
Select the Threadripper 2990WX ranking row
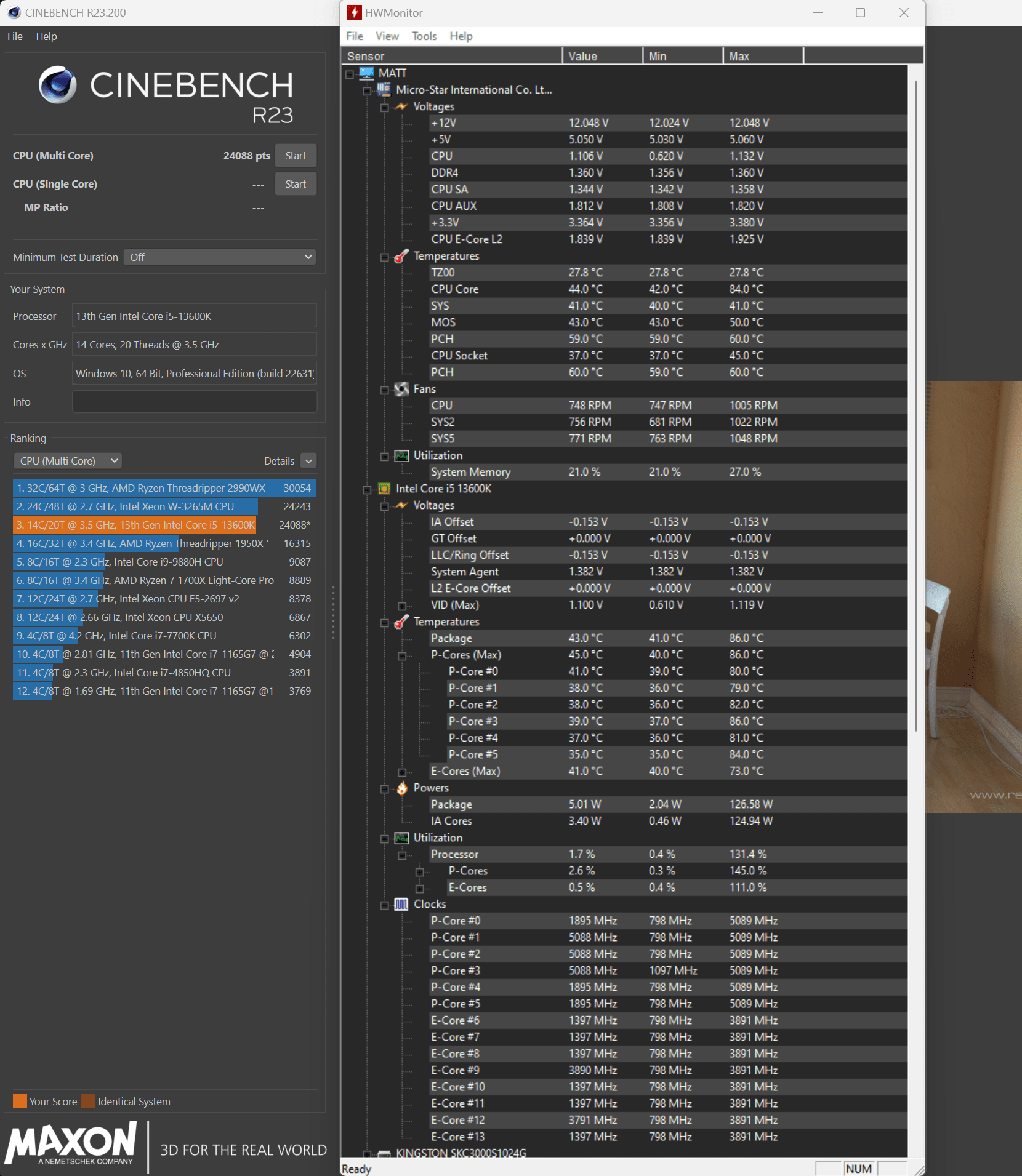[x=164, y=488]
